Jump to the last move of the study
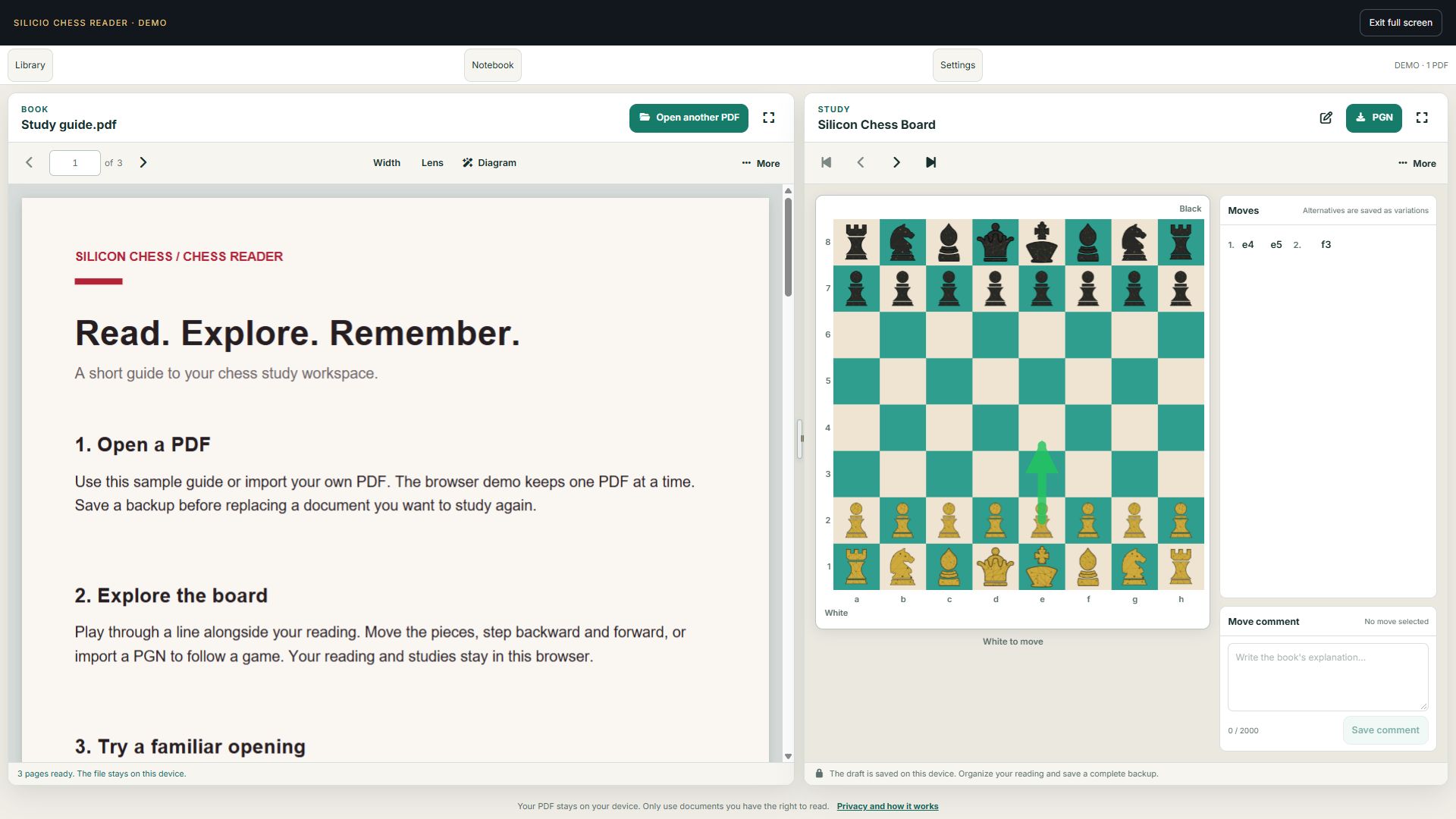The image size is (1456, 819). pyautogui.click(x=931, y=162)
